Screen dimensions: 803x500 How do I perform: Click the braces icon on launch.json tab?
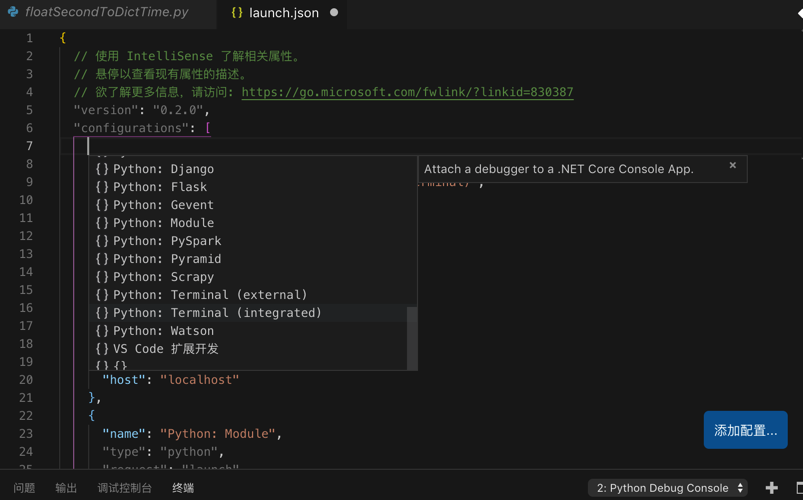pos(237,13)
